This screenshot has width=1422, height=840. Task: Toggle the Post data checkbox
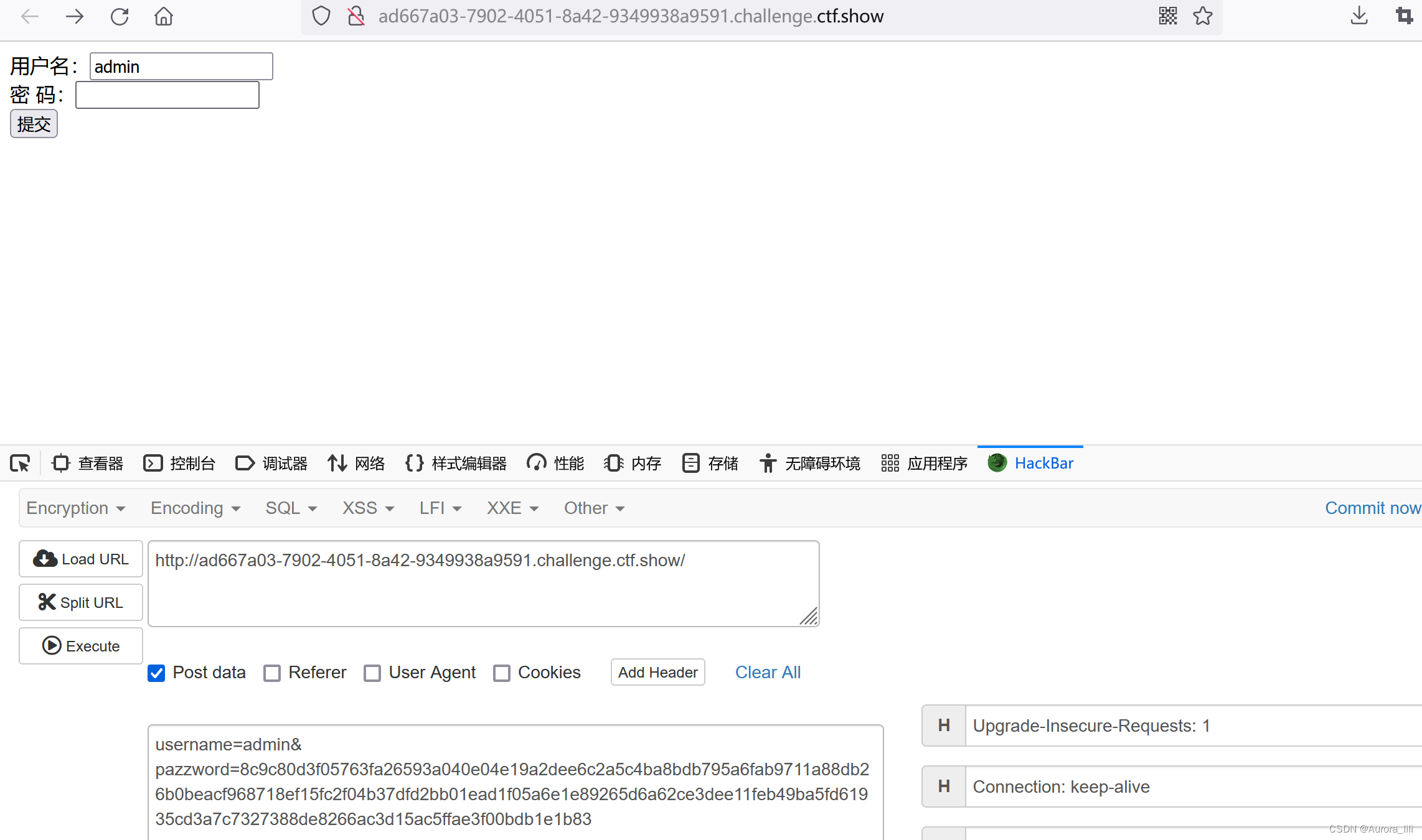157,672
